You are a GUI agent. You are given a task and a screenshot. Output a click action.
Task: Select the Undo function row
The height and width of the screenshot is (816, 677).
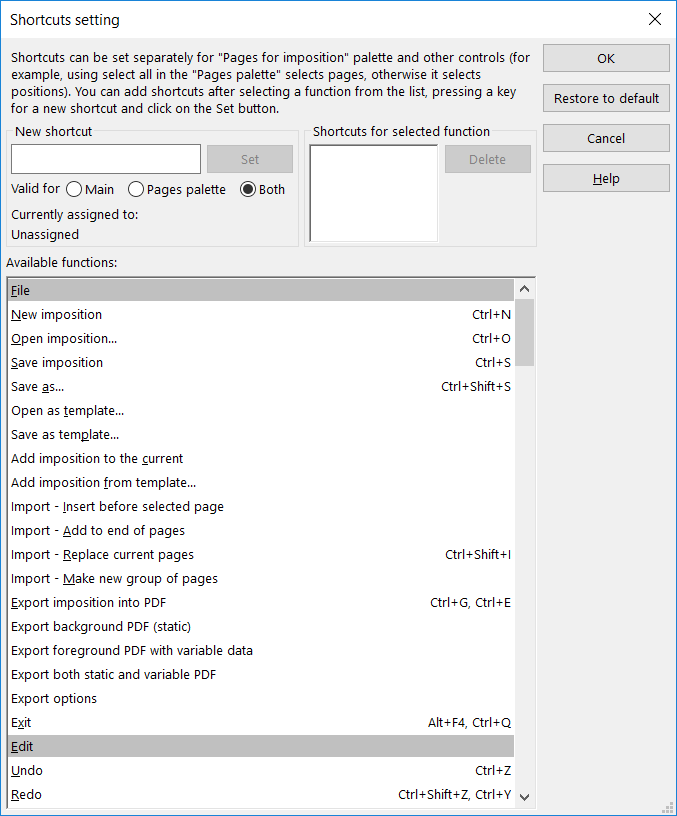[27, 770]
